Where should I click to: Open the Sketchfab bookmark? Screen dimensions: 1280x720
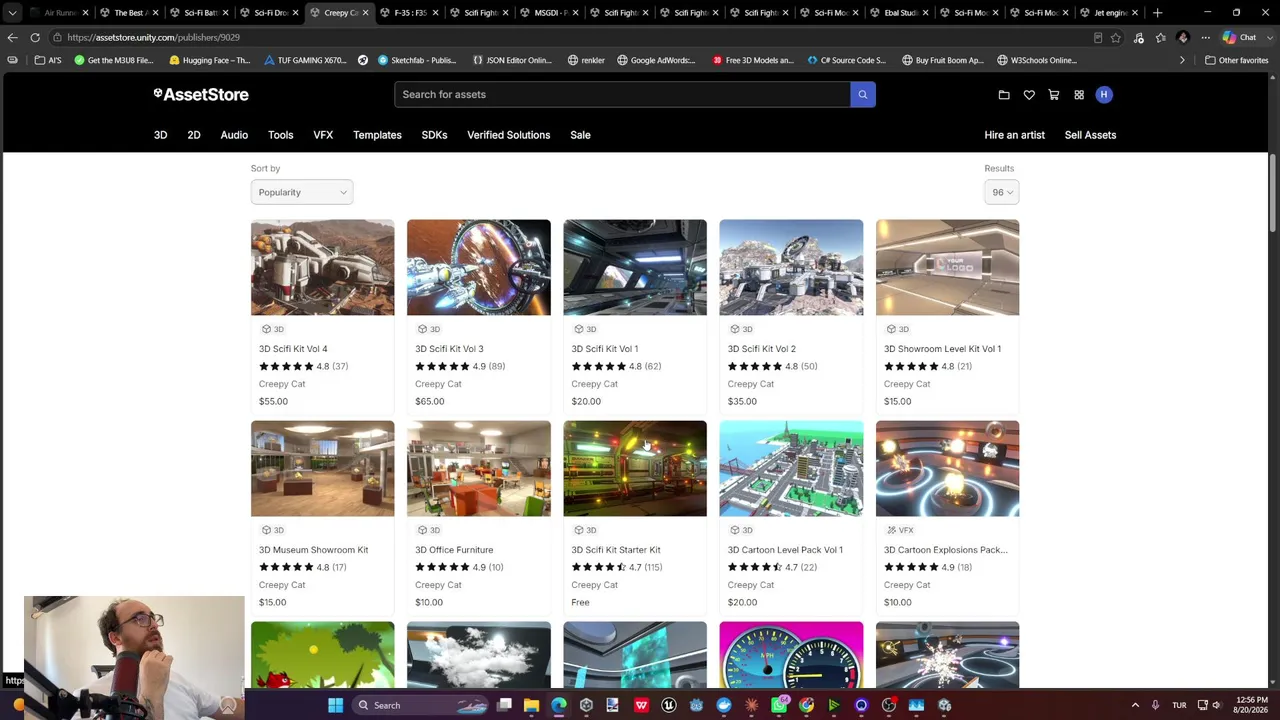(x=416, y=60)
